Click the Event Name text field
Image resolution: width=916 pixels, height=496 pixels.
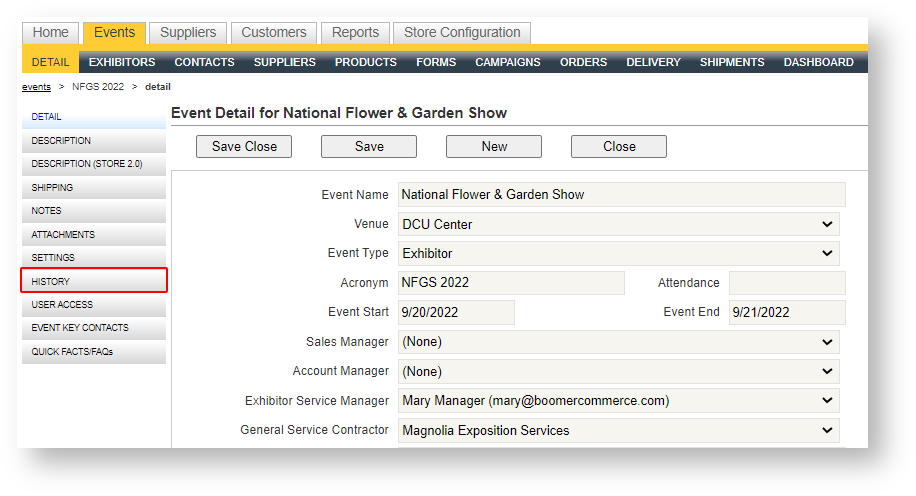pos(621,195)
